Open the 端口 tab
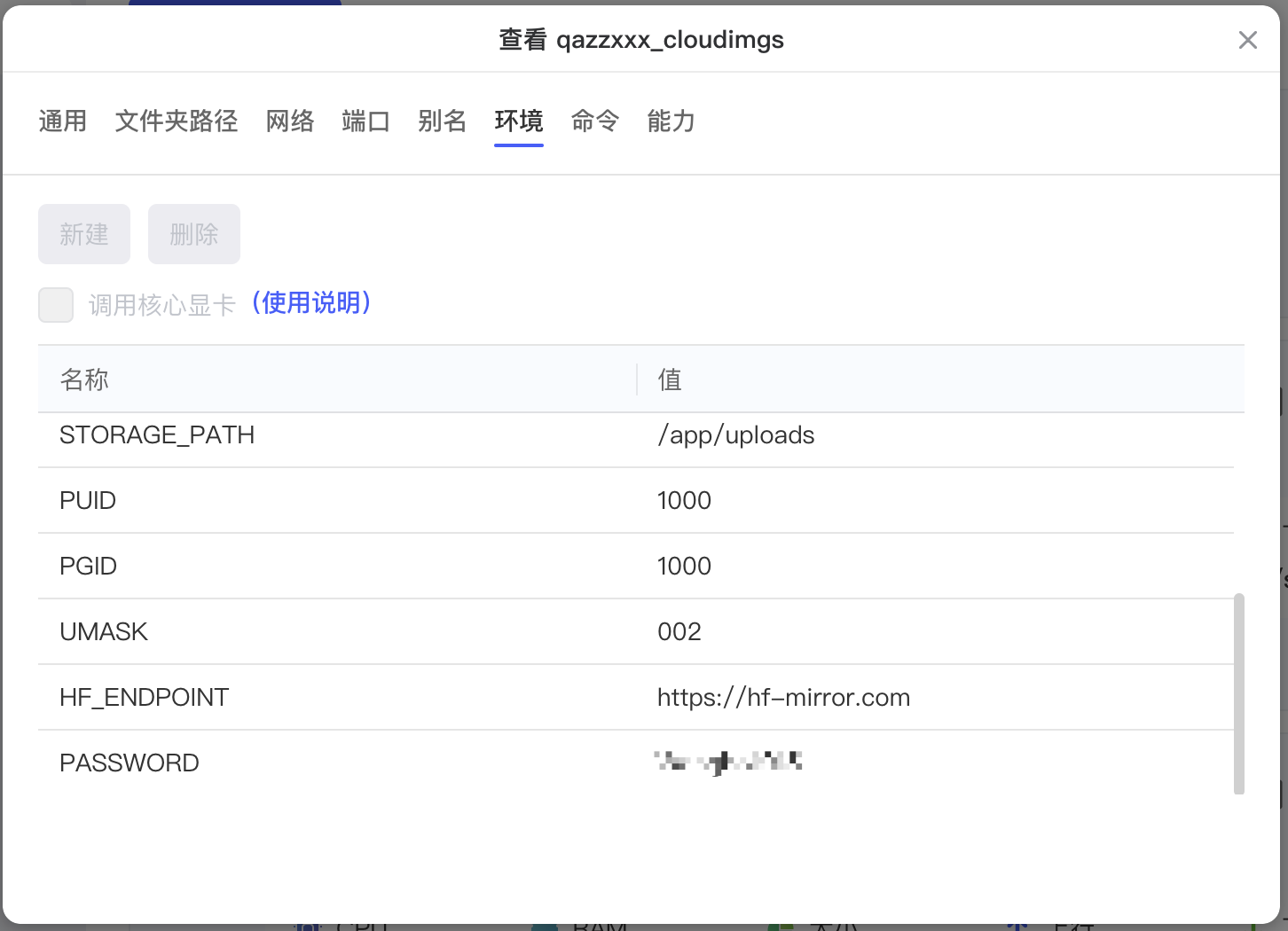 [x=366, y=121]
